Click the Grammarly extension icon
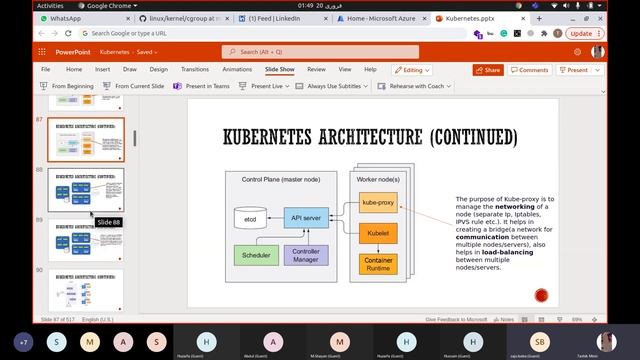Image resolution: width=640 pixels, height=360 pixels. tap(504, 33)
